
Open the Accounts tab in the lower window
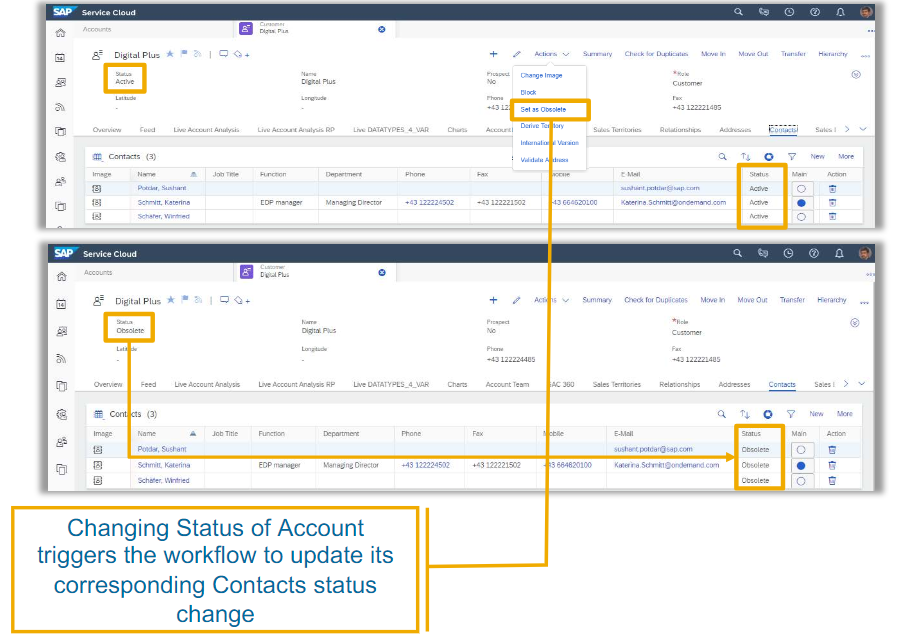[98, 273]
